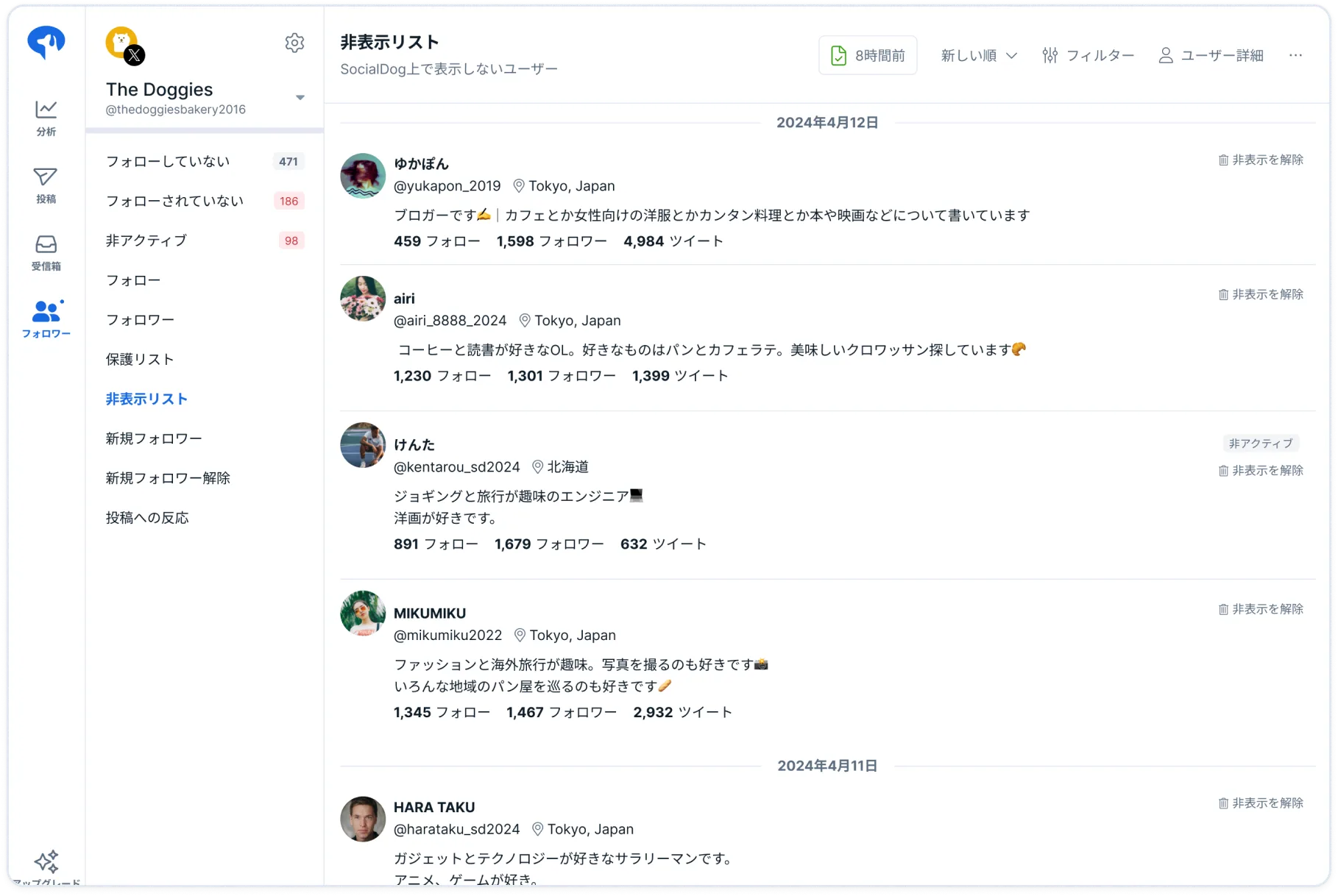Click the 8時間前 sync status button
This screenshot has width=1338, height=896.
868,55
